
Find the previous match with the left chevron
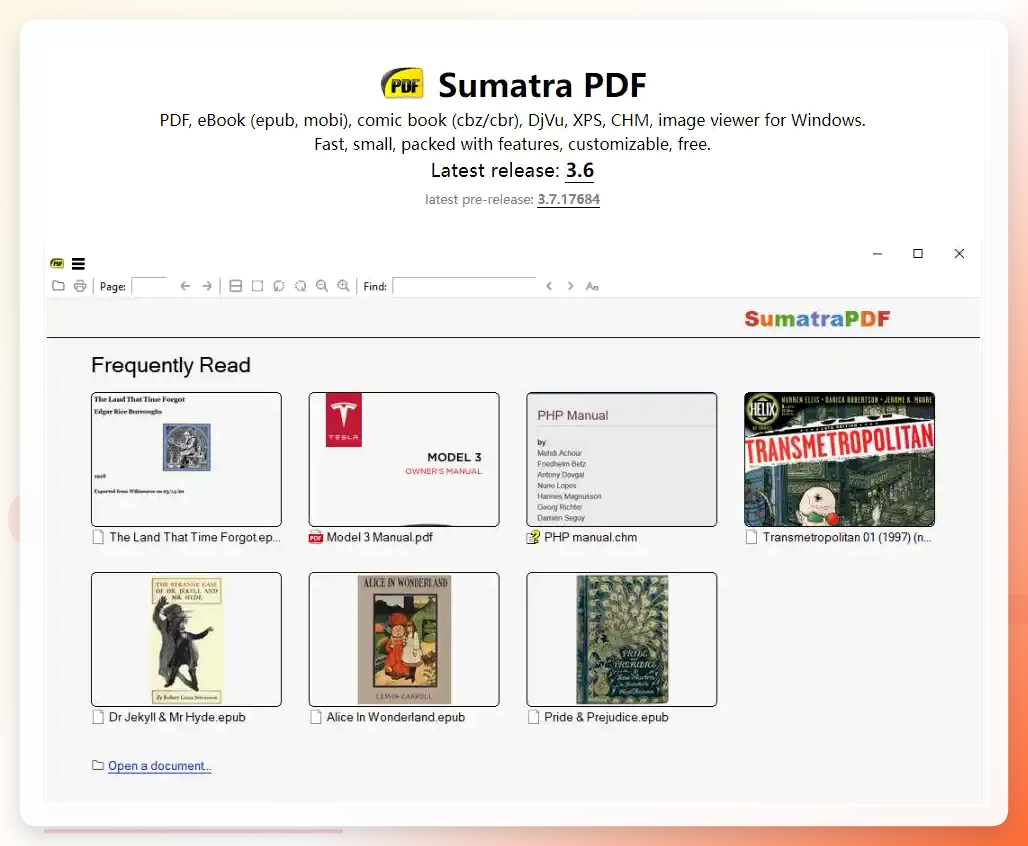549,286
